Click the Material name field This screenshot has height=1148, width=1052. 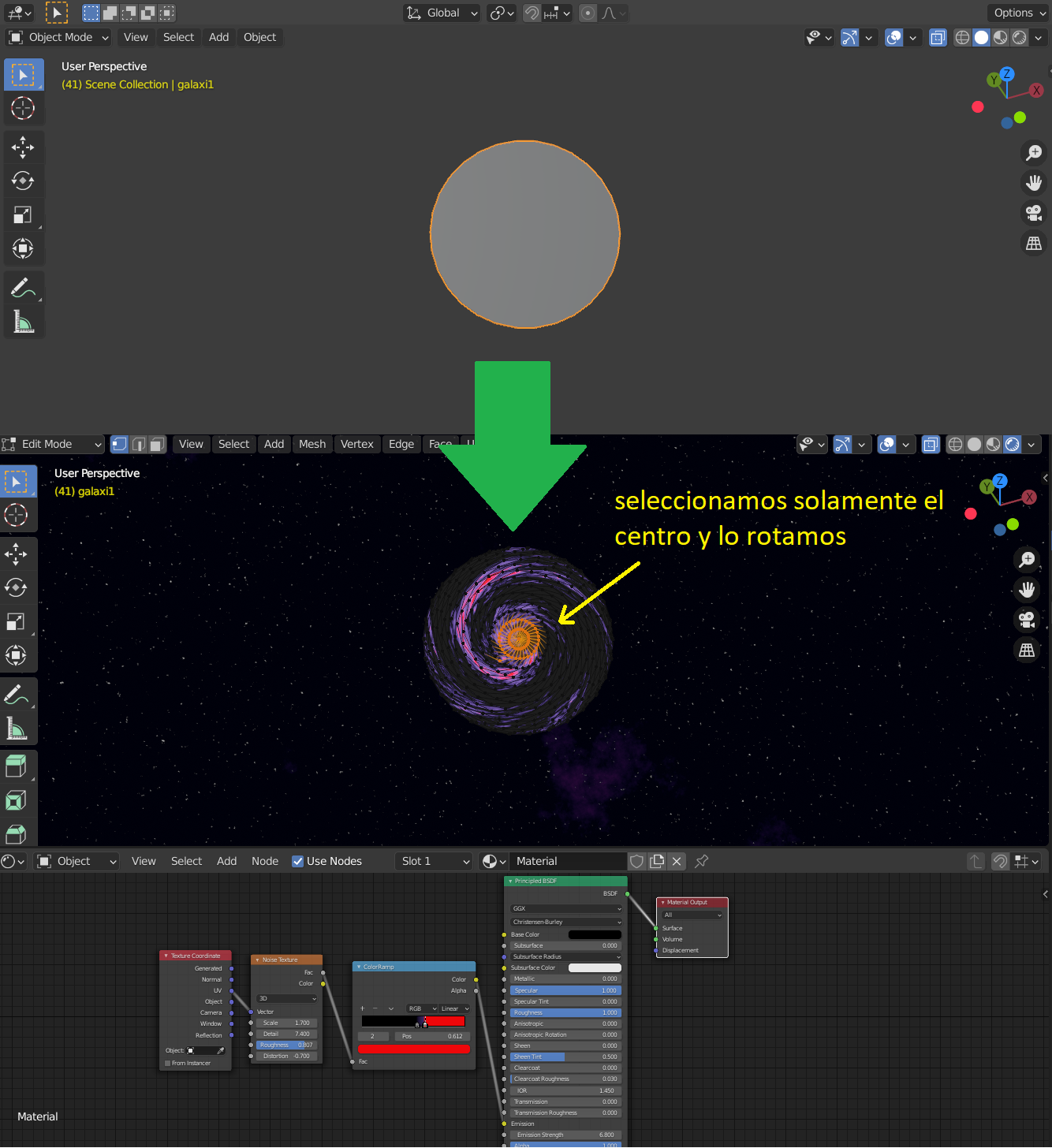pos(569,861)
